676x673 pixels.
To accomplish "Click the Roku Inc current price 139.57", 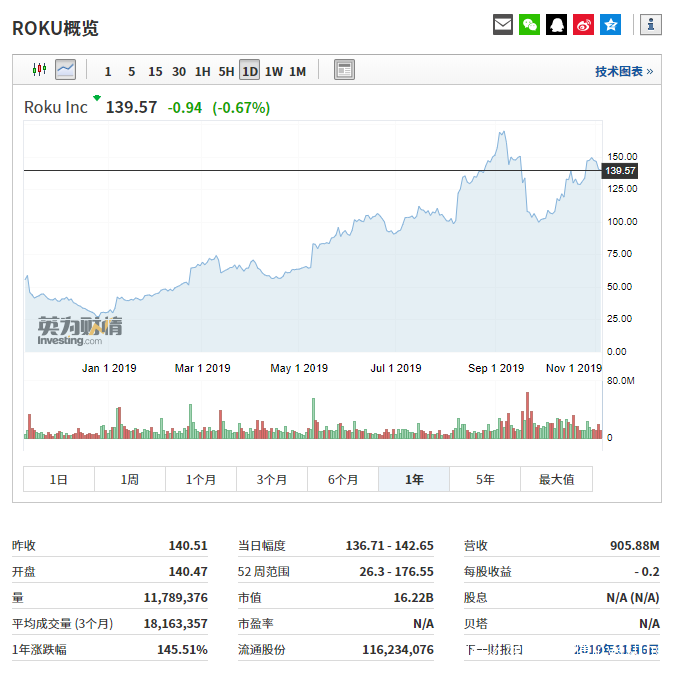I will pyautogui.click(x=131, y=107).
